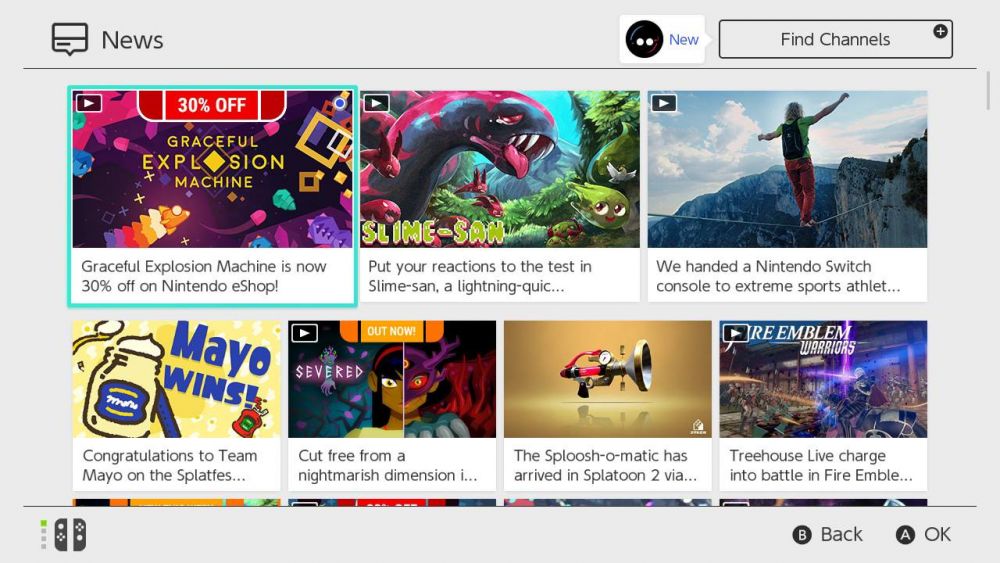Viewport: 1000px width, 563px height.
Task: Click headline "Graceful Explosion Machine is now 30% off"
Action: click(x=204, y=276)
